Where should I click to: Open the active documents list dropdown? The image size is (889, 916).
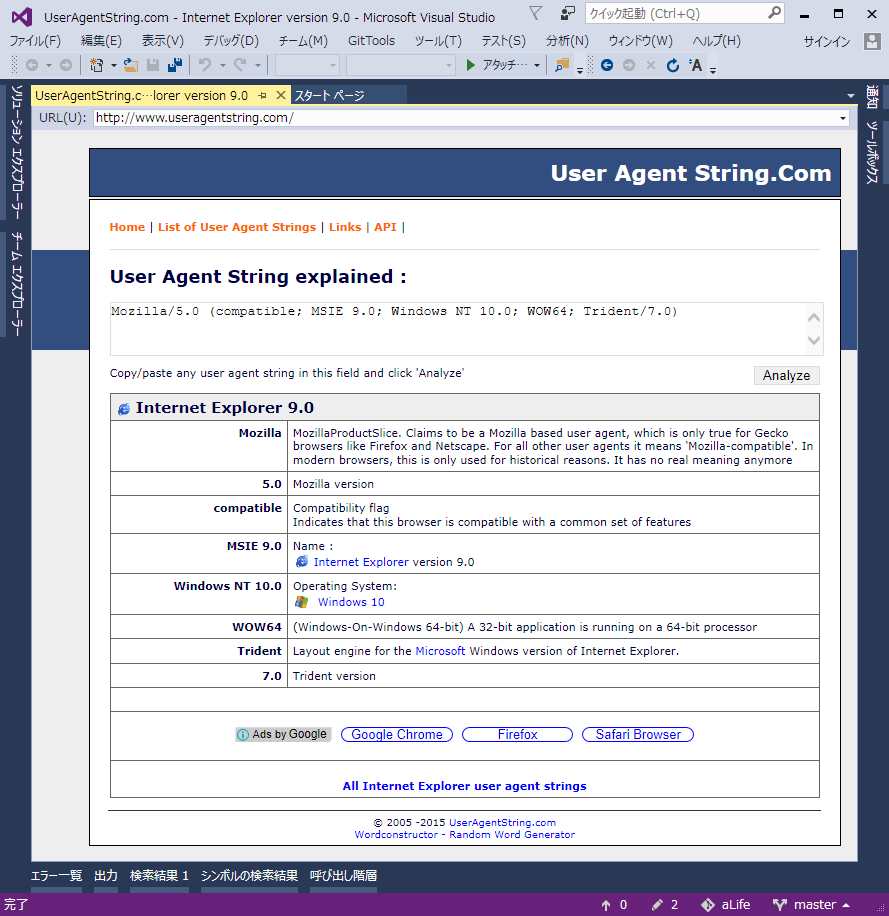point(850,95)
